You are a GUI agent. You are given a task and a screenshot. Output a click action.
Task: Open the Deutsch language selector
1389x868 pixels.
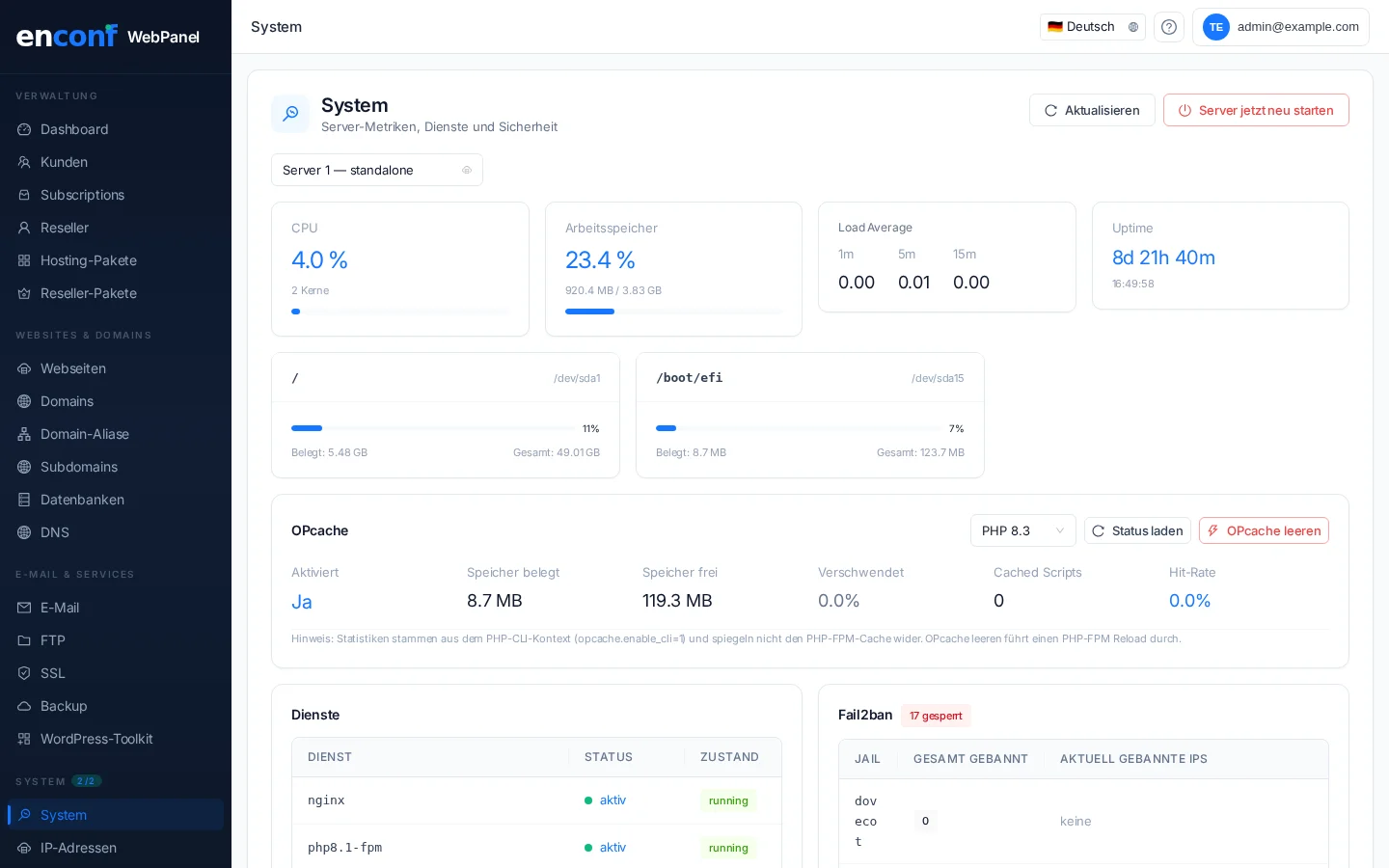point(1092,27)
